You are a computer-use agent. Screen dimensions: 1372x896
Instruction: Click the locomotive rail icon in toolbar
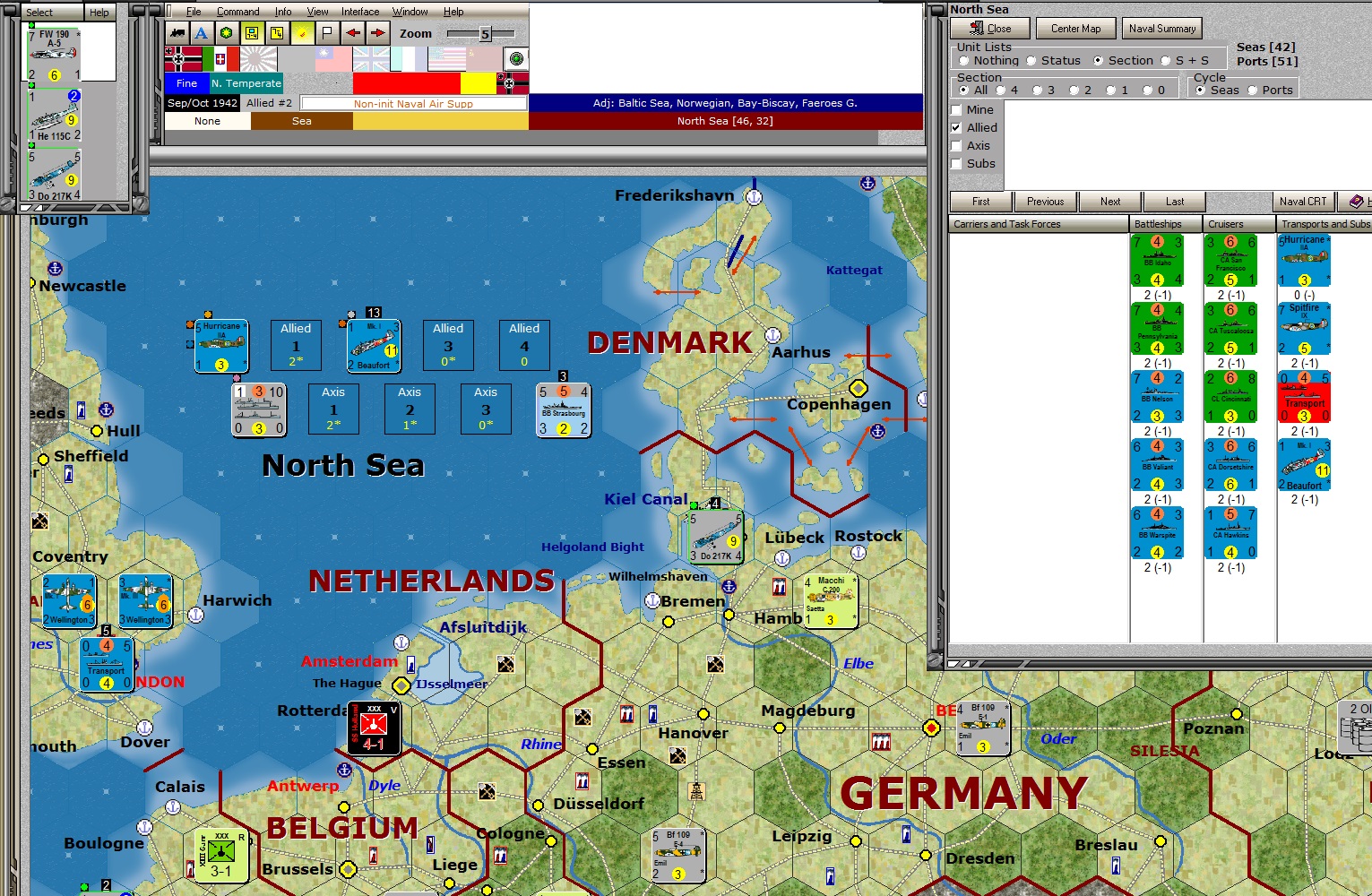177,33
